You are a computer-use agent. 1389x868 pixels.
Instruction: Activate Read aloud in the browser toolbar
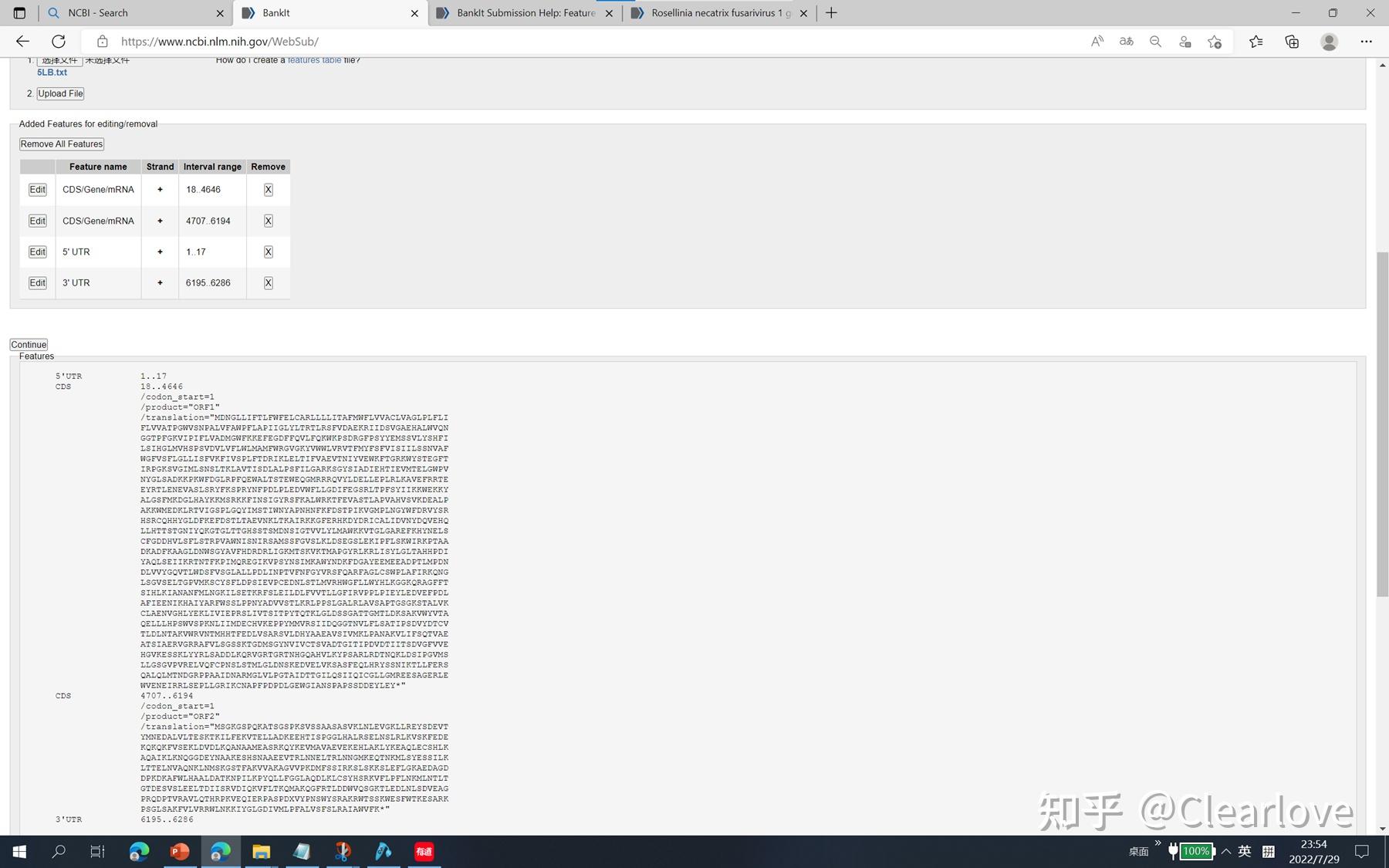pyautogui.click(x=1097, y=41)
